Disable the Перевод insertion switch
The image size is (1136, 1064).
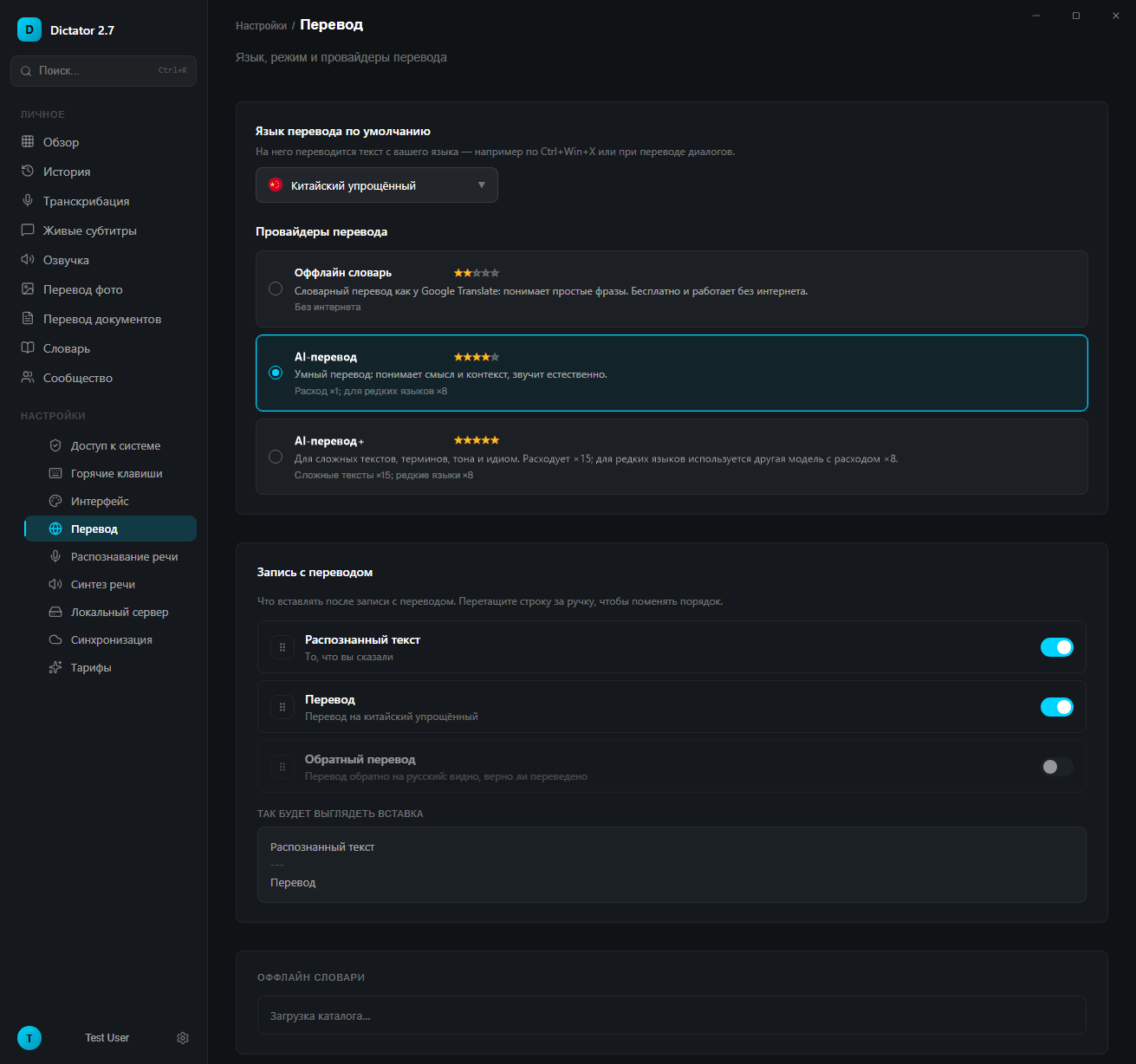pos(1057,707)
